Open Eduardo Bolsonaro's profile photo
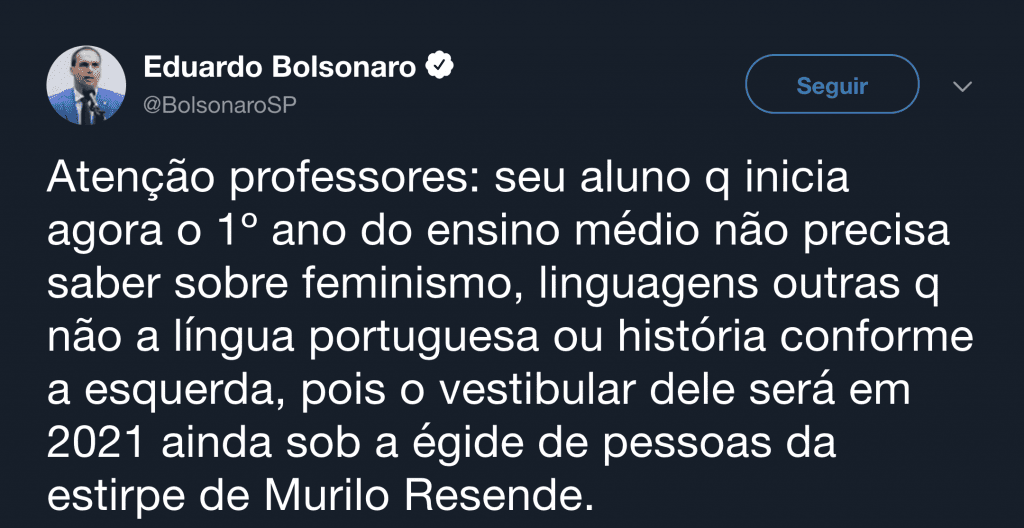 86,85
